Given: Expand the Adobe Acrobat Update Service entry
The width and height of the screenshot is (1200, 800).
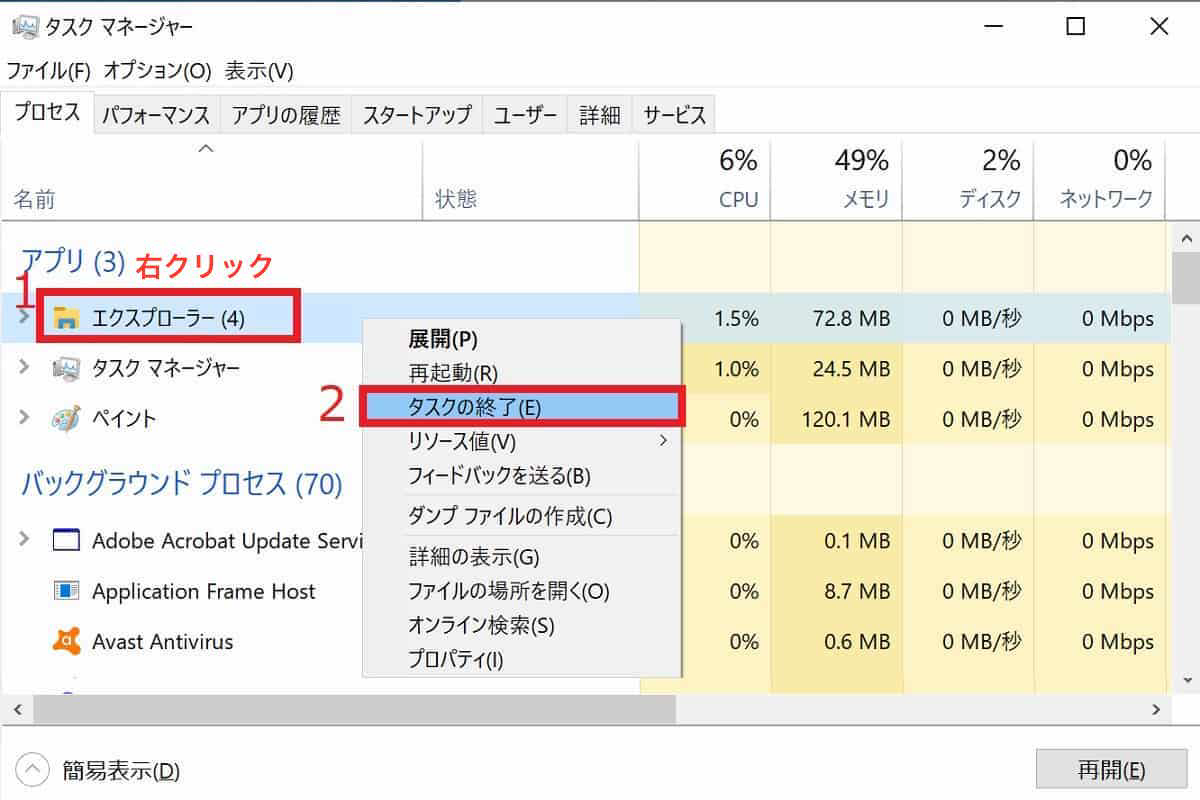Looking at the screenshot, I should click(x=24, y=540).
